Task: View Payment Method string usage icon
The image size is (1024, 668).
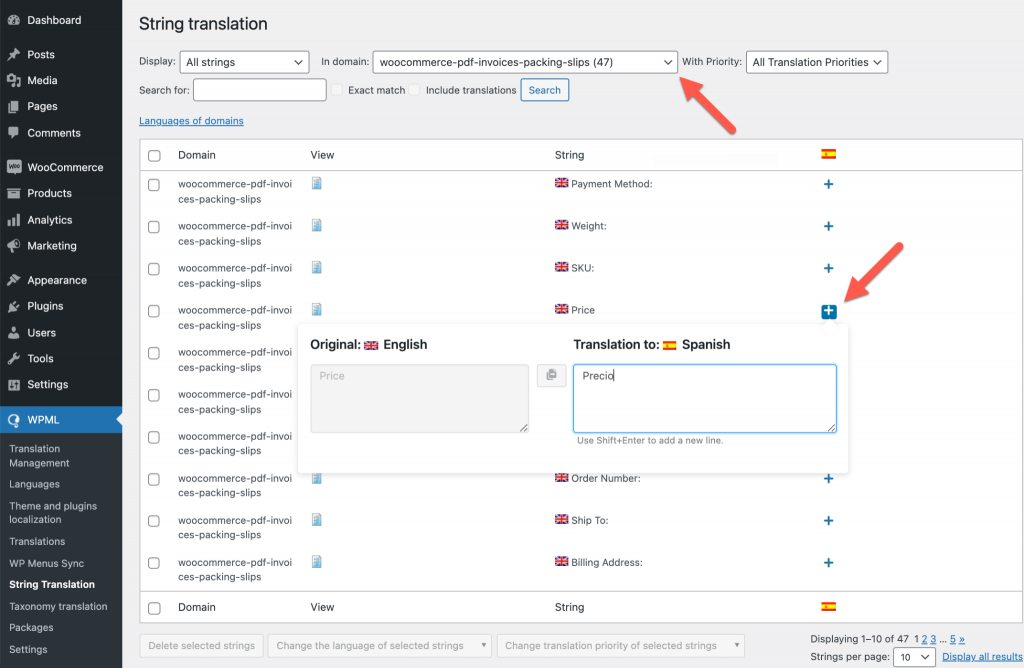Action: [317, 183]
